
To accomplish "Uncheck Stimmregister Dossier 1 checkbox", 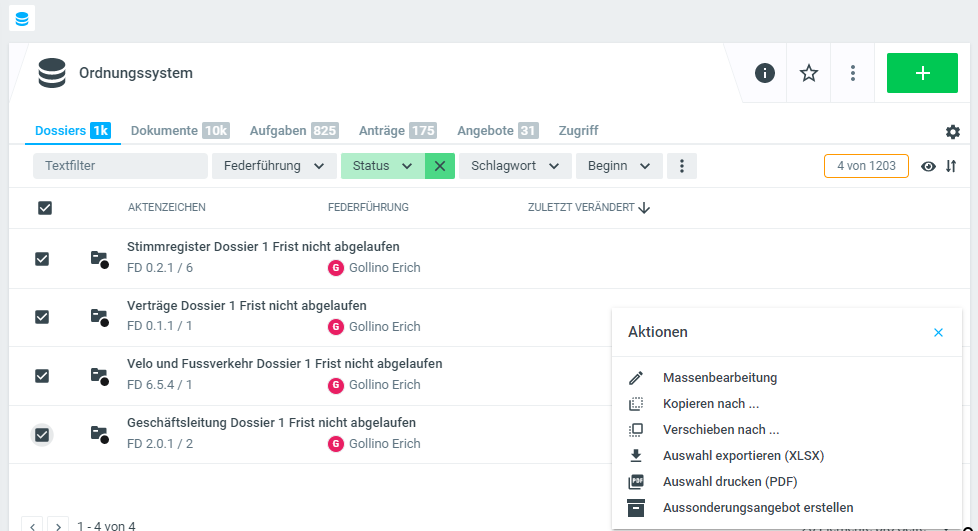I will click(42, 259).
